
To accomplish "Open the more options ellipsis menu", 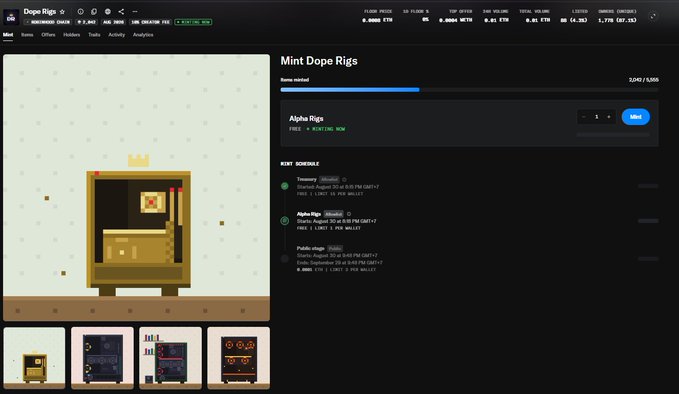I will (x=135, y=12).
